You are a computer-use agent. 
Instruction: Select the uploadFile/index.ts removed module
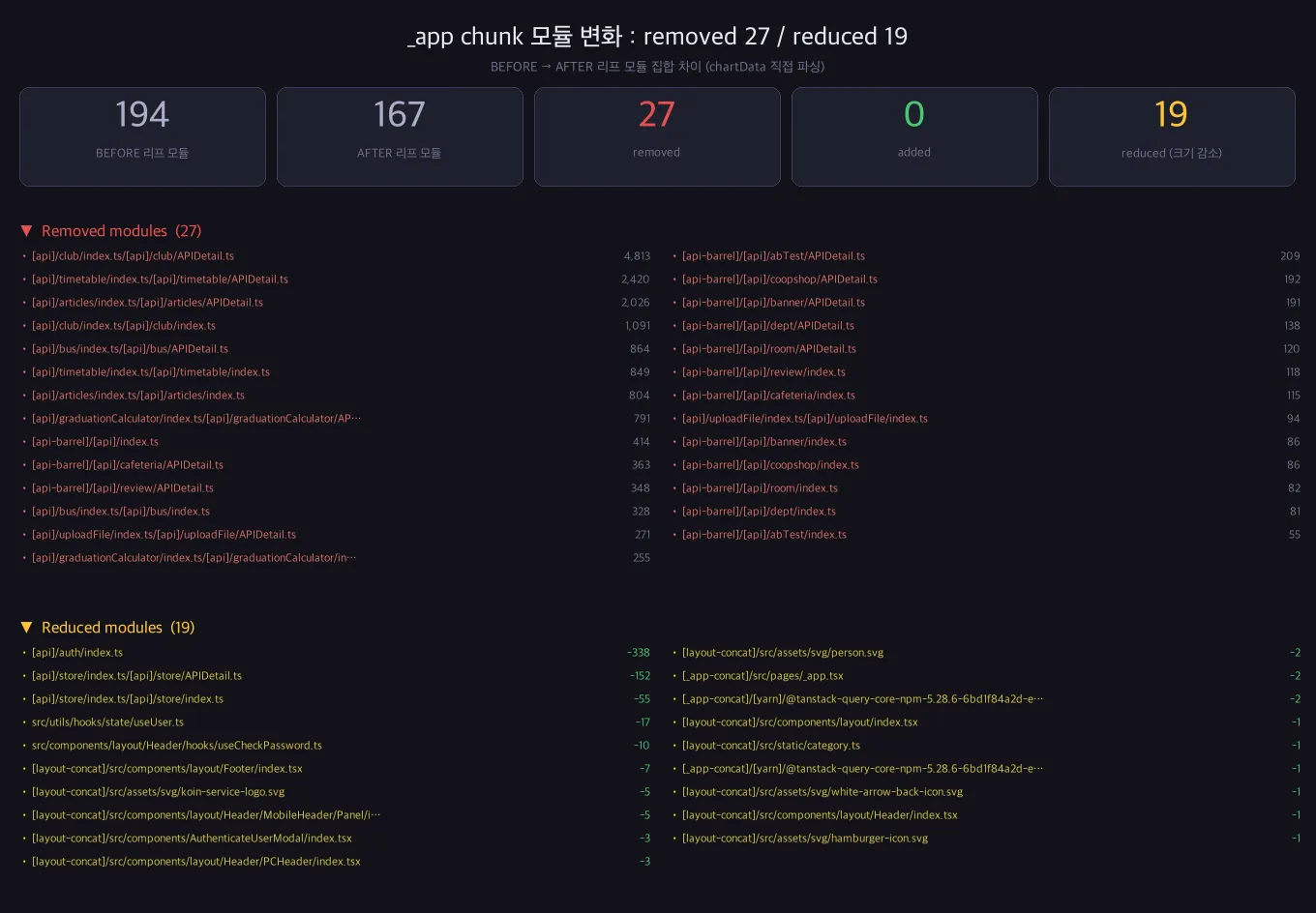(986, 419)
